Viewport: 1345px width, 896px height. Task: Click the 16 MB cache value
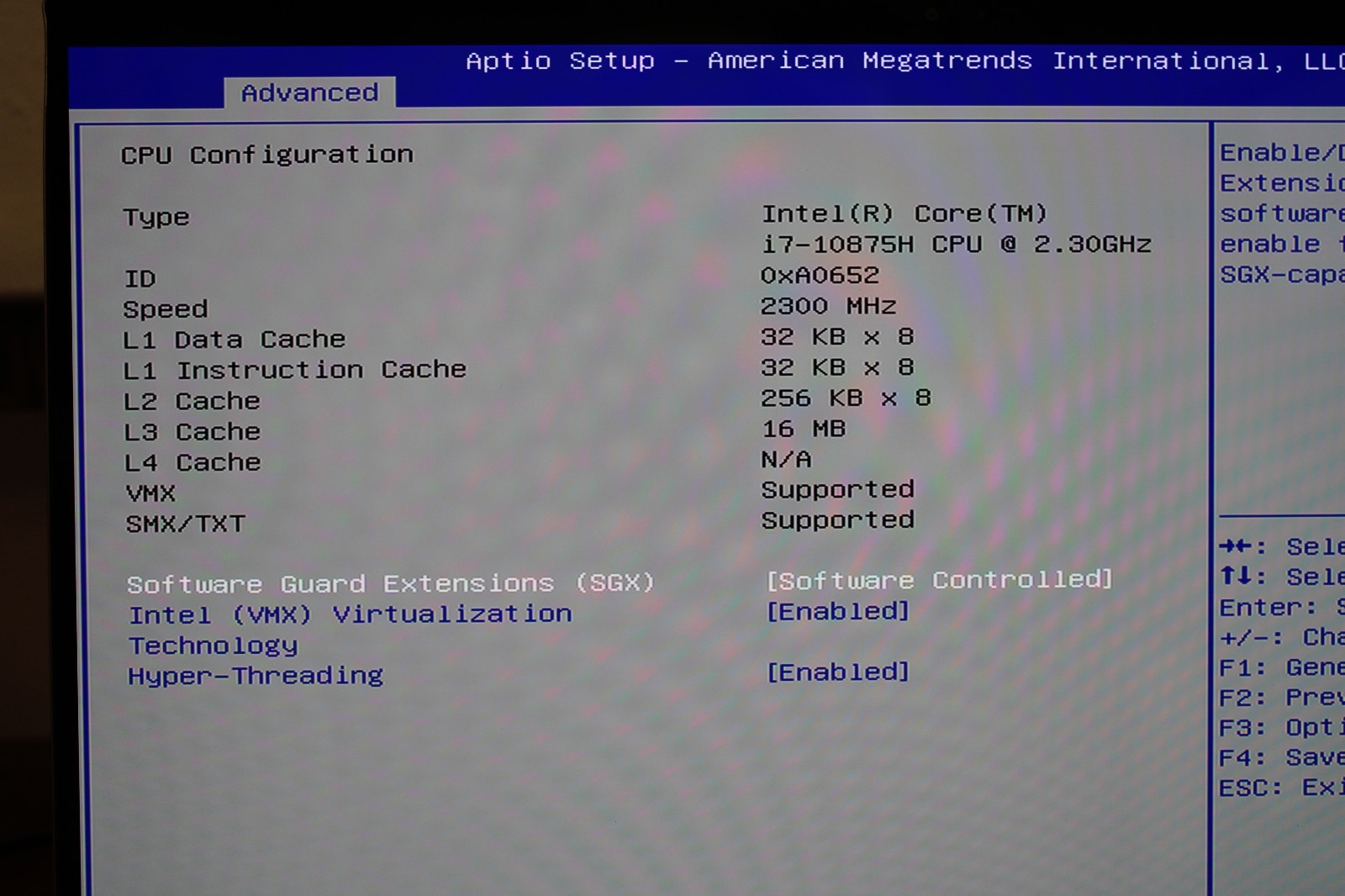[x=803, y=429]
